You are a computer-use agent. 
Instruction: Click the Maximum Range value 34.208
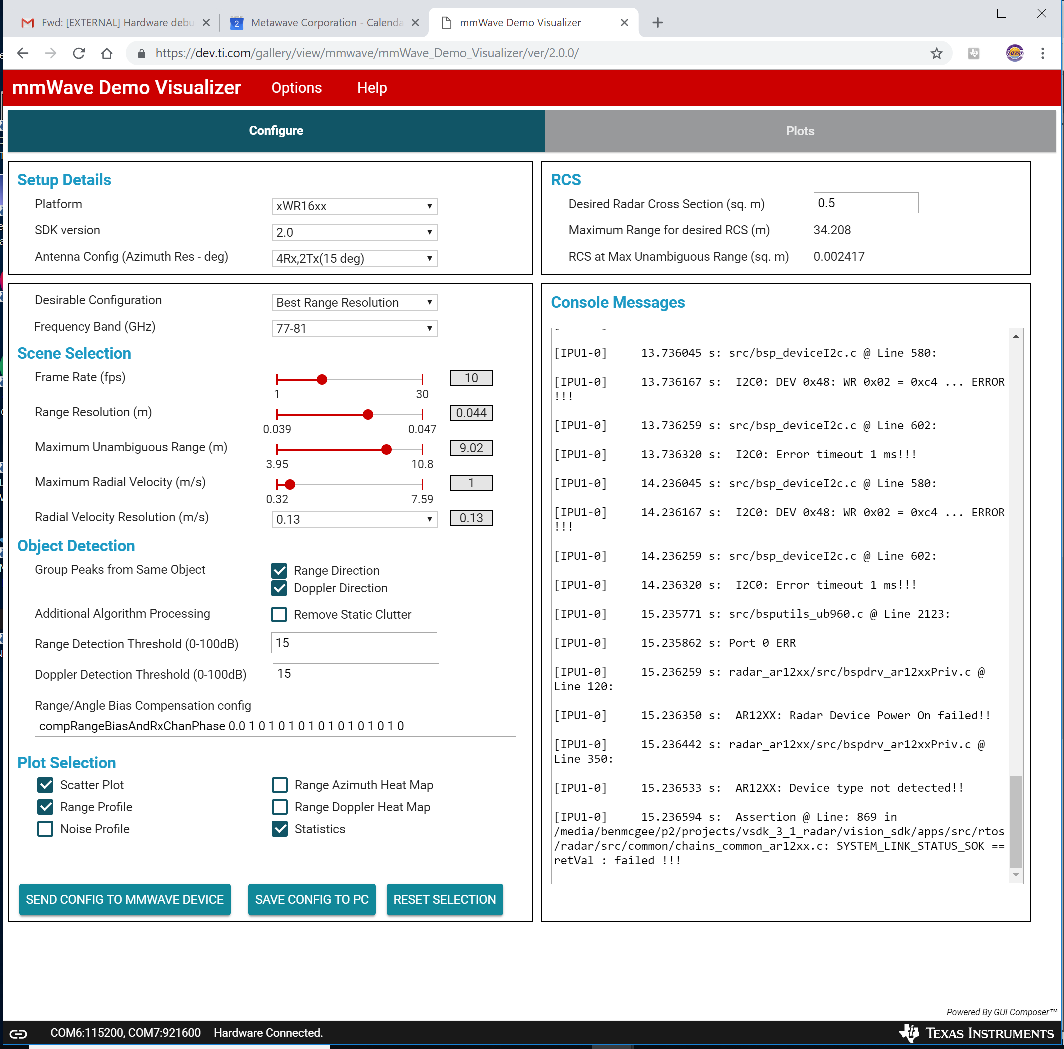point(832,230)
